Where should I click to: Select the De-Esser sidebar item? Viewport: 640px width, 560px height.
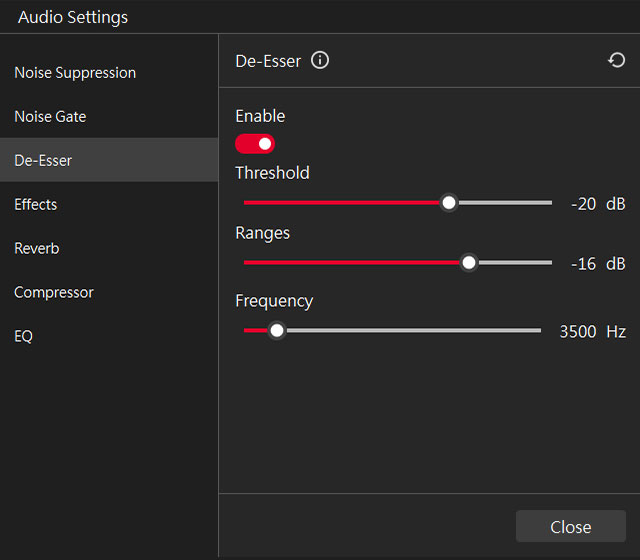(x=109, y=160)
